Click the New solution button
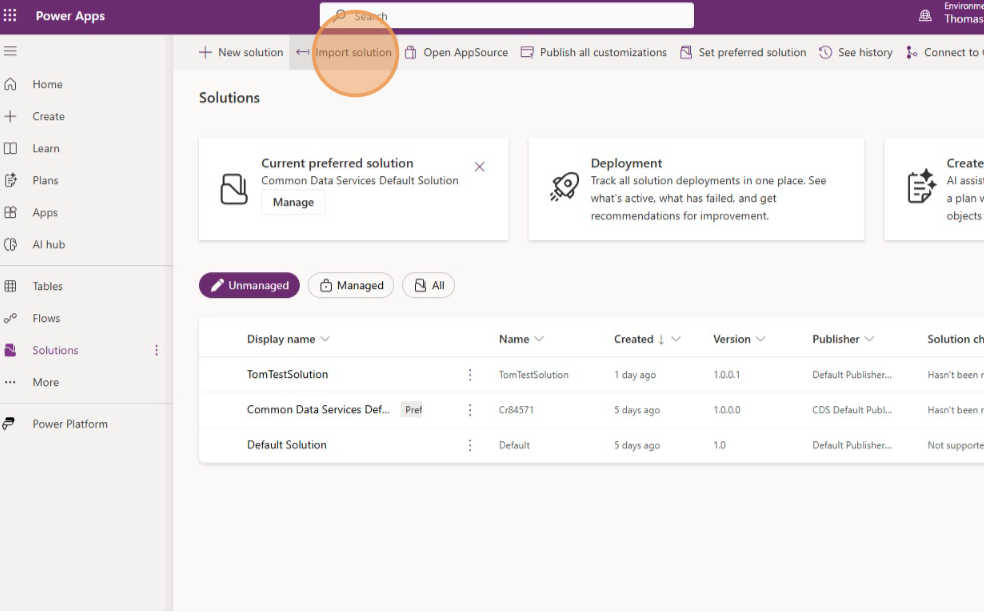Viewport: 984px width, 616px height. 241,52
